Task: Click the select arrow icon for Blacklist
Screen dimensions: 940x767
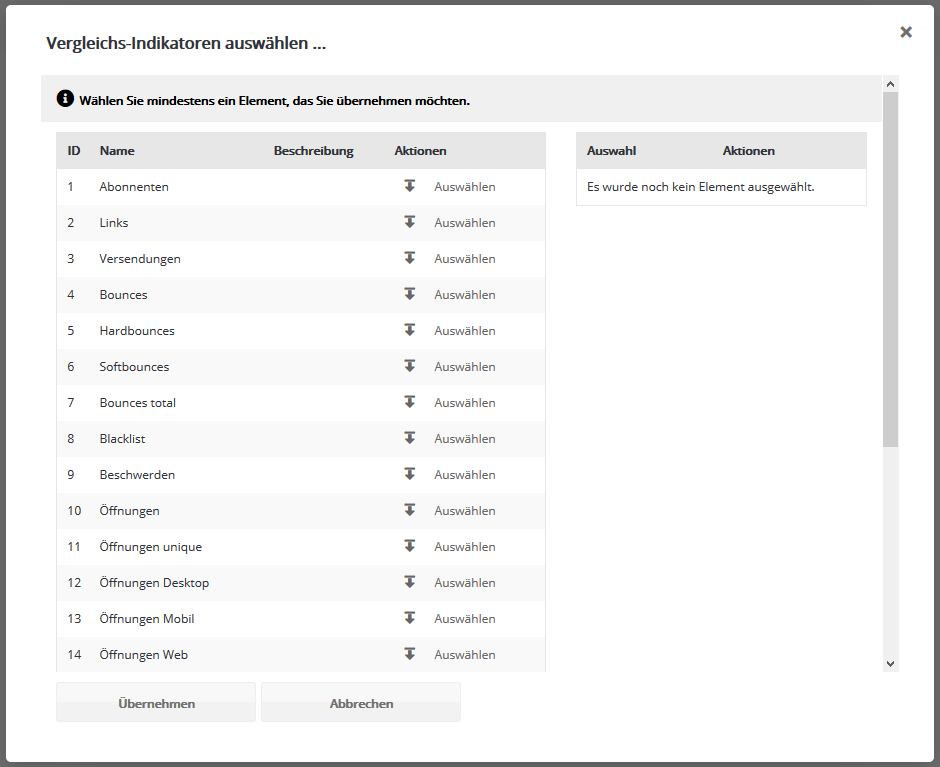Action: tap(409, 438)
